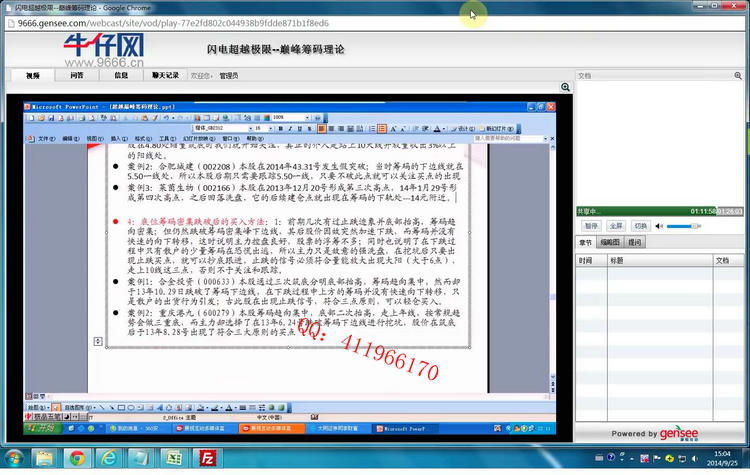Click the 文档 column header in the chapter table

(x=728, y=261)
